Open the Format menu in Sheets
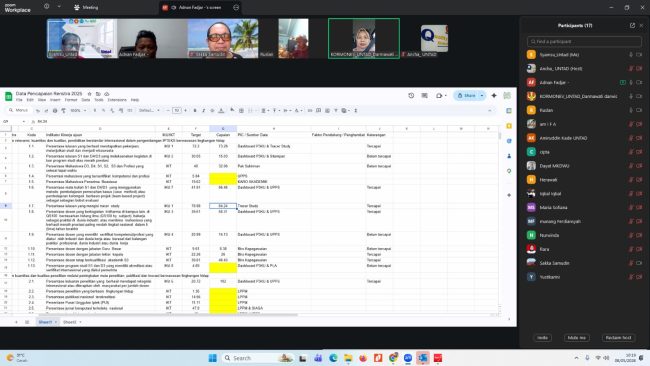Viewport: 650px width, 366px height. pyautogui.click(x=71, y=100)
